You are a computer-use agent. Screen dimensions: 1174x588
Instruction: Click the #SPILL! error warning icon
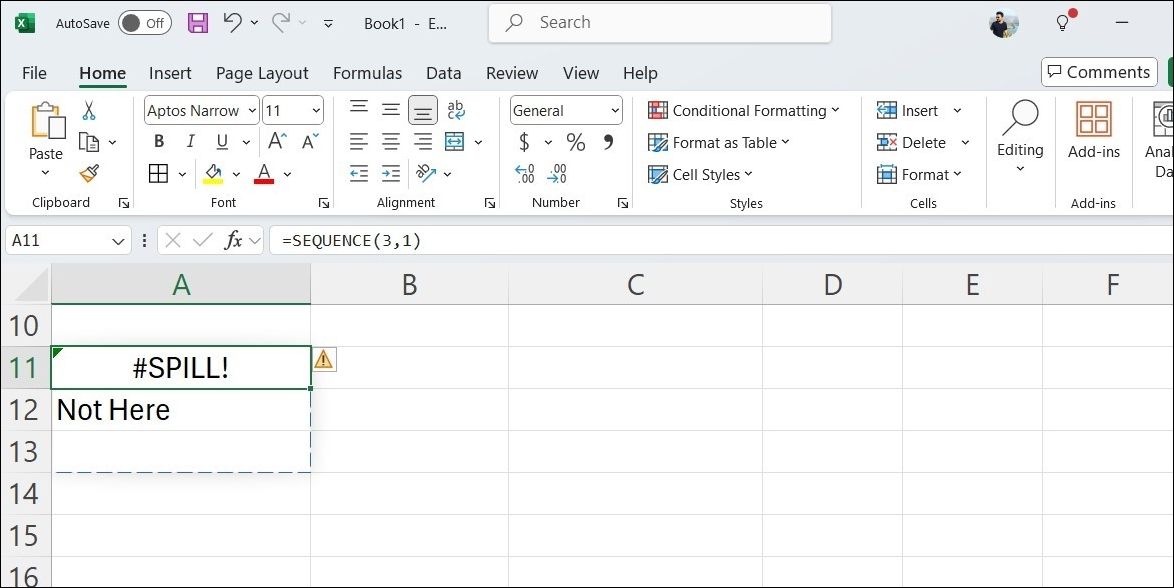click(x=324, y=360)
